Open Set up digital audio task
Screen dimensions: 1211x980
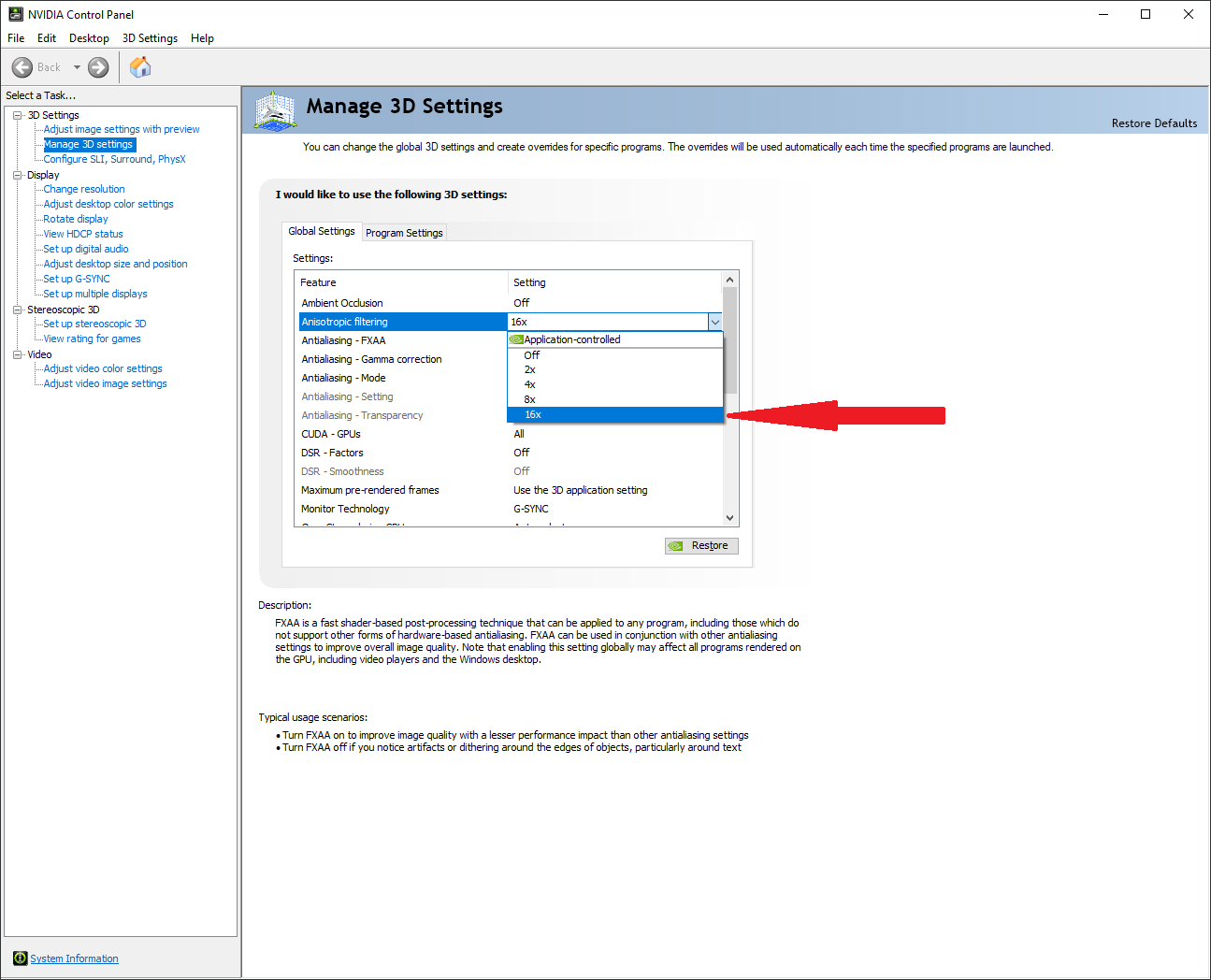(86, 249)
